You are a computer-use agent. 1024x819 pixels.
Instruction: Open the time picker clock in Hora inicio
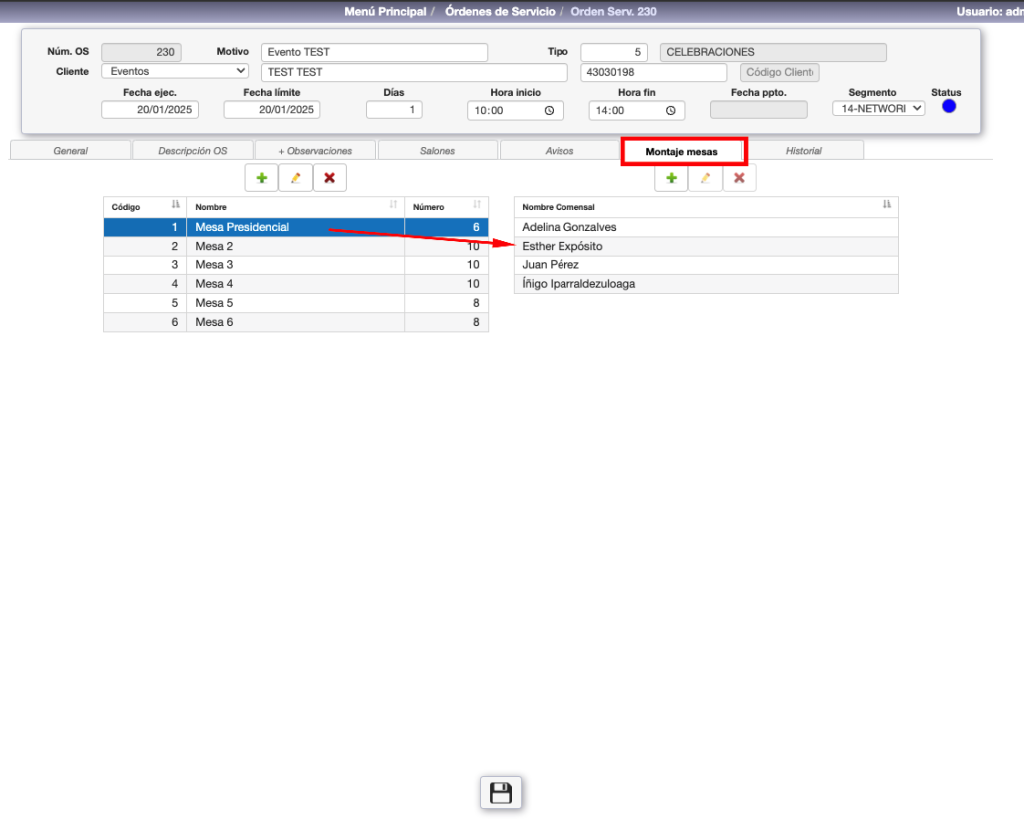tap(548, 111)
